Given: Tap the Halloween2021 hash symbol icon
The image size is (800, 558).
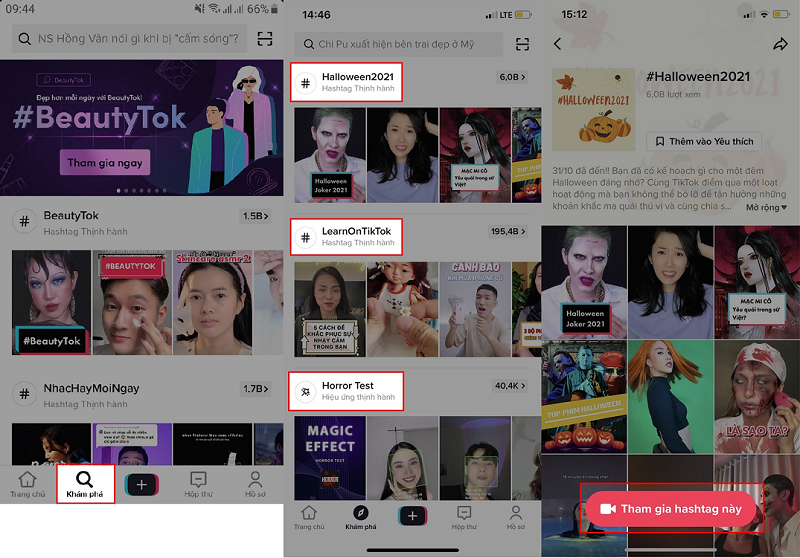Looking at the screenshot, I should (305, 83).
